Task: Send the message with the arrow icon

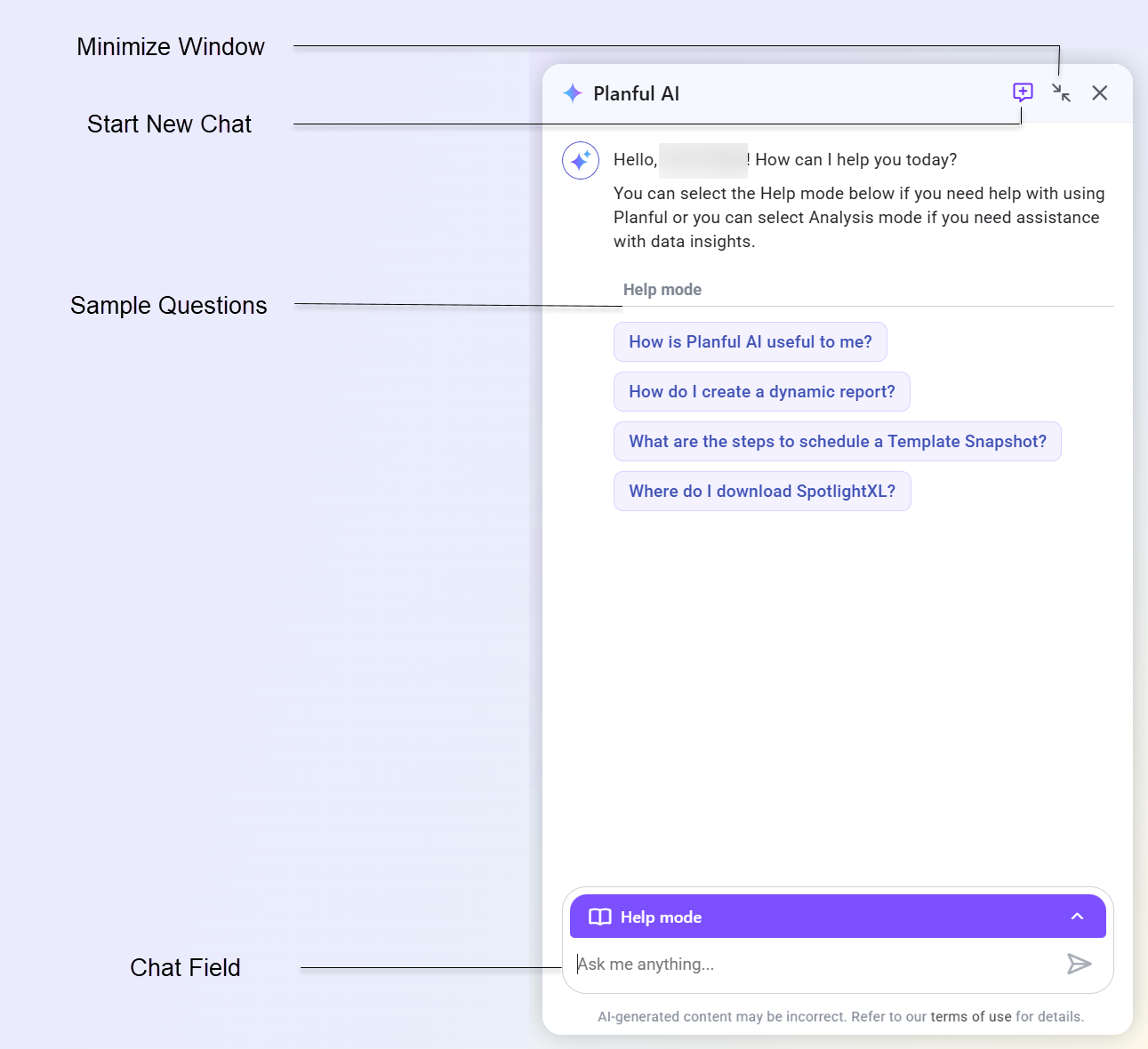Action: coord(1079,964)
